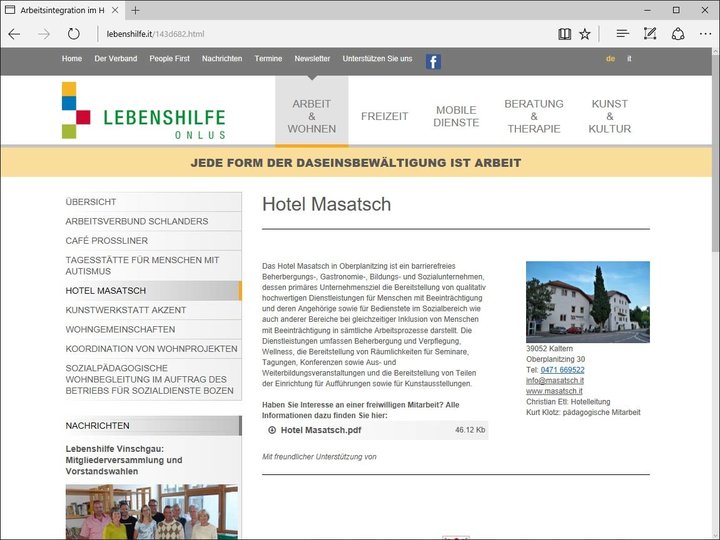Click the browser forward arrow
The width and height of the screenshot is (720, 540).
pos(44,34)
